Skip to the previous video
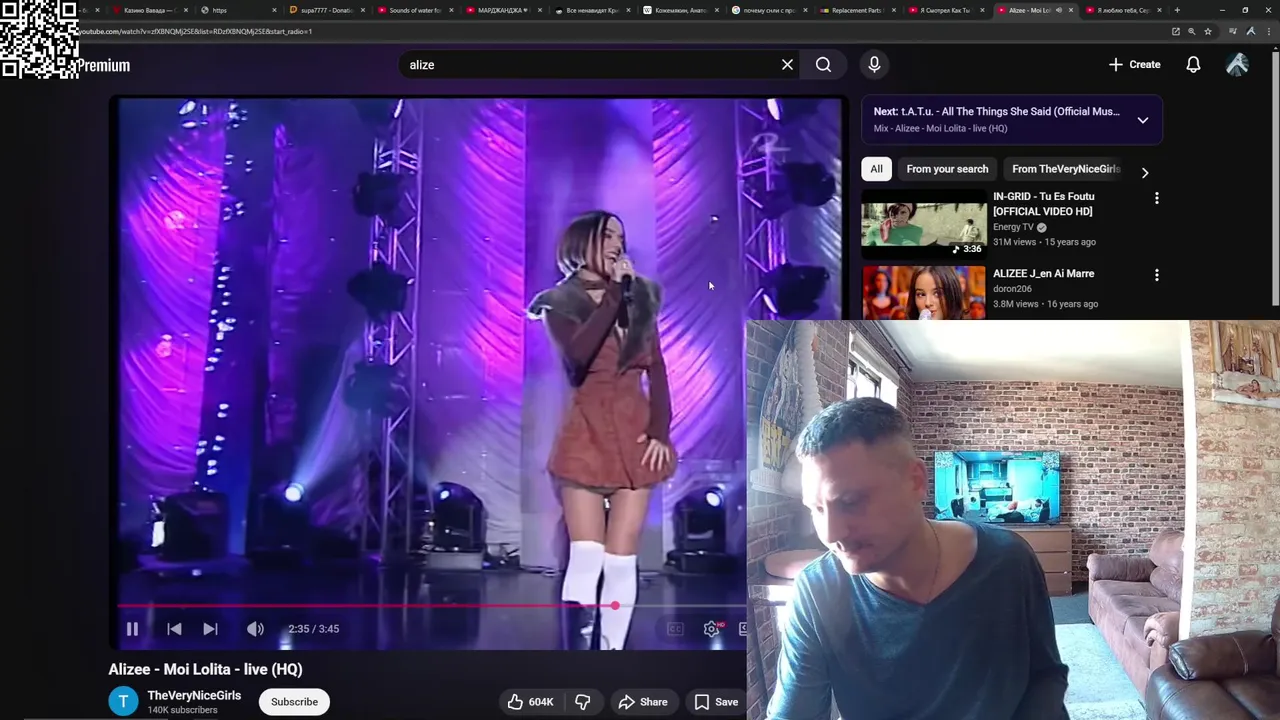Image resolution: width=1280 pixels, height=720 pixels. (174, 629)
